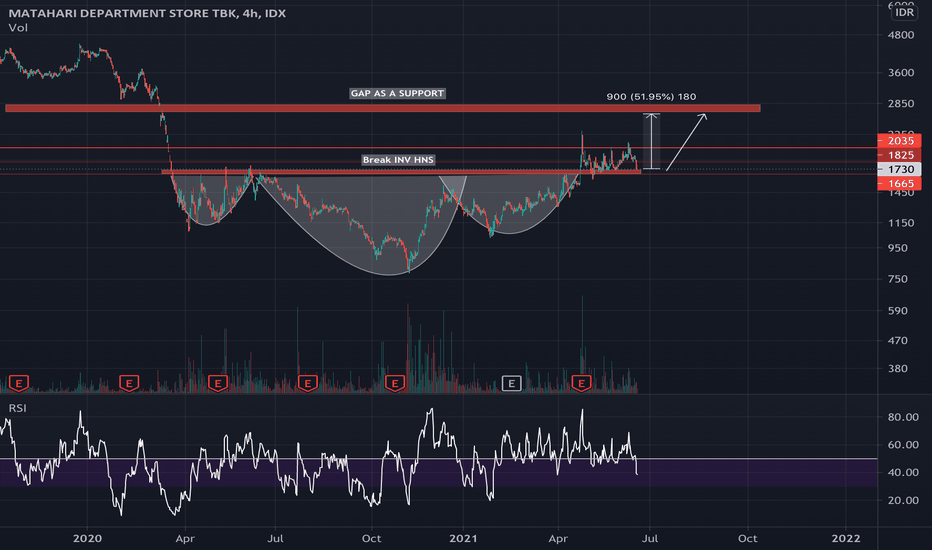Click the 2020 date axis label
Viewport: 932px width, 550px height.
[x=87, y=538]
